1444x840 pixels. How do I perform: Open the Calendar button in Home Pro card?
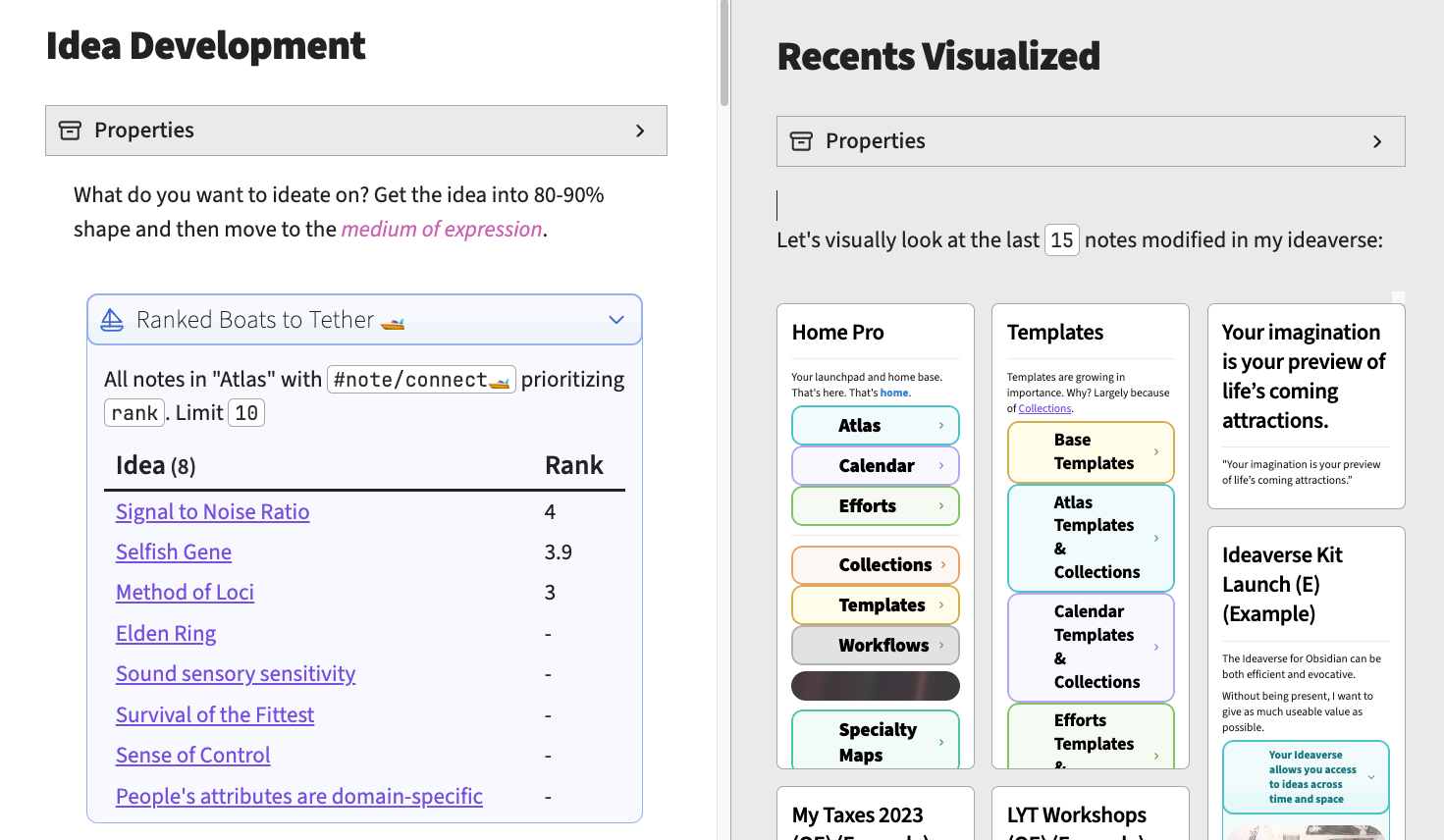click(x=876, y=465)
